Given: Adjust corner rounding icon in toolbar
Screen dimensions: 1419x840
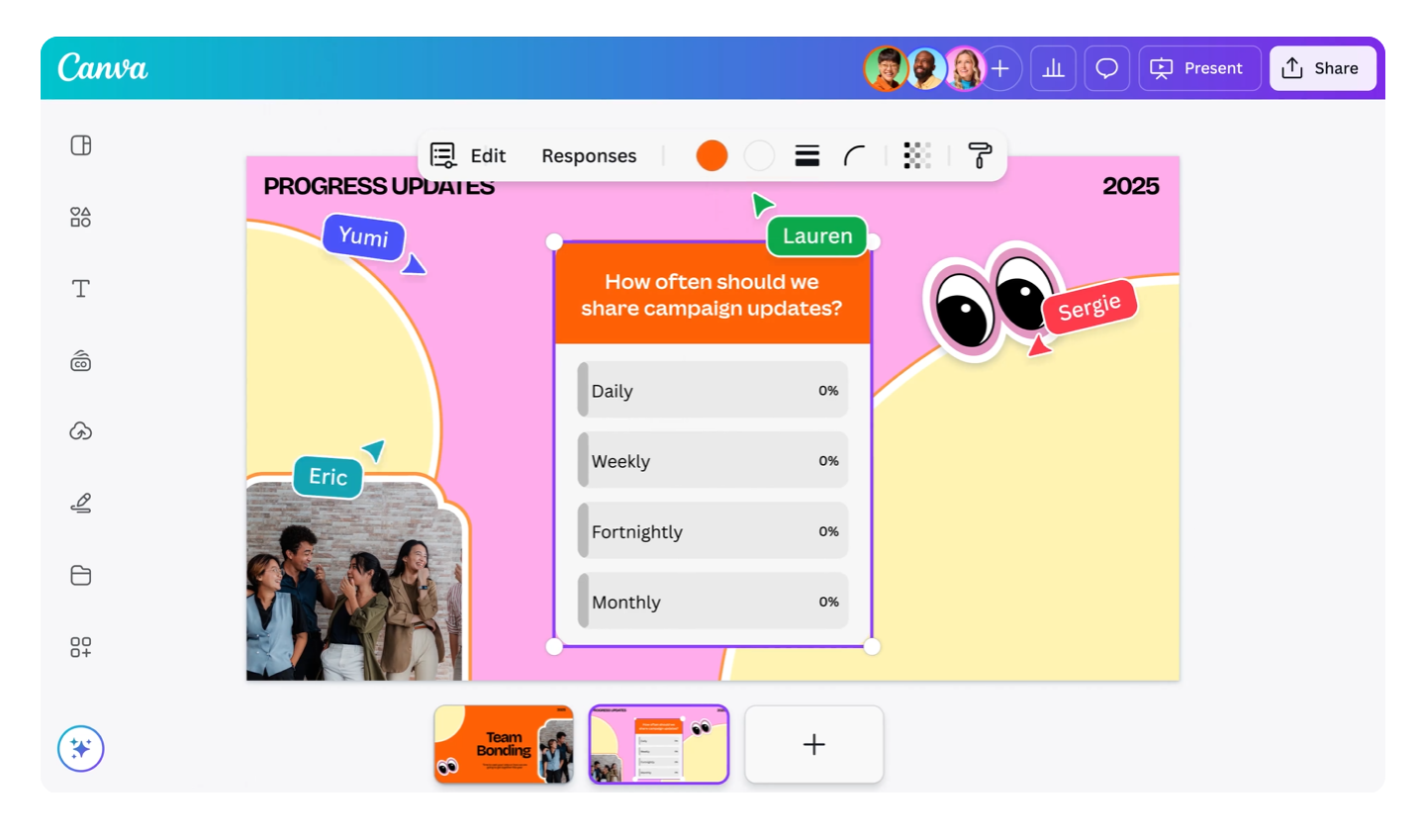Looking at the screenshot, I should click(x=855, y=155).
